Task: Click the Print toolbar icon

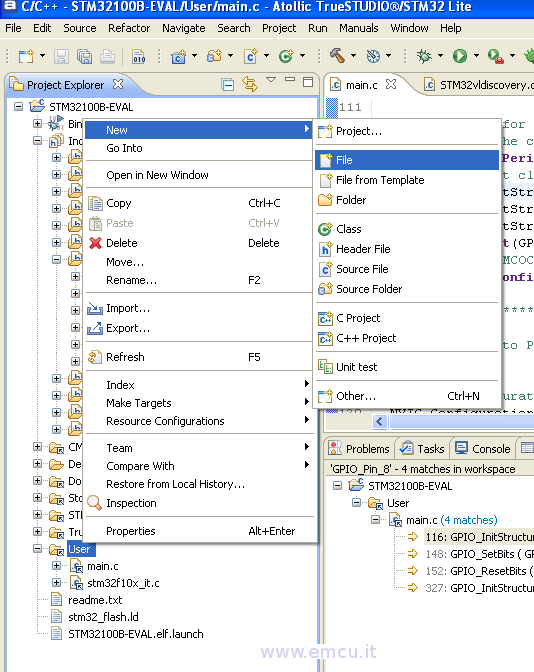Action: [107, 56]
